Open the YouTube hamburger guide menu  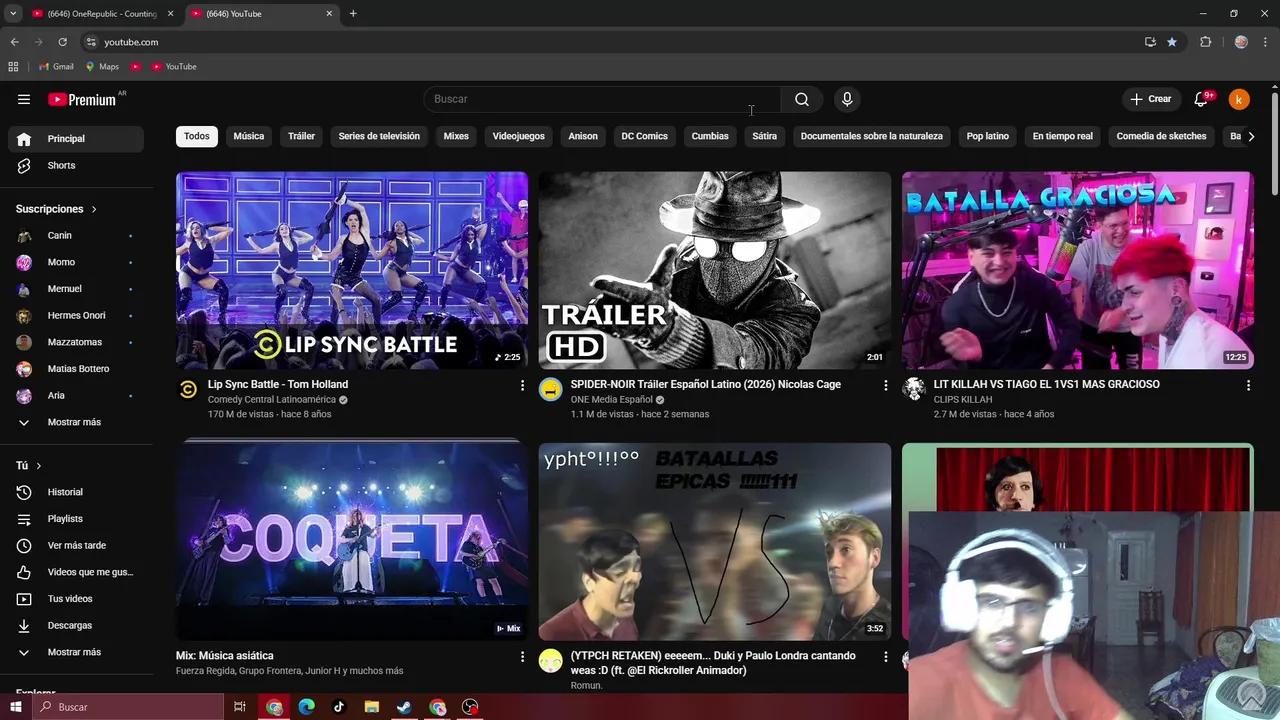point(24,99)
